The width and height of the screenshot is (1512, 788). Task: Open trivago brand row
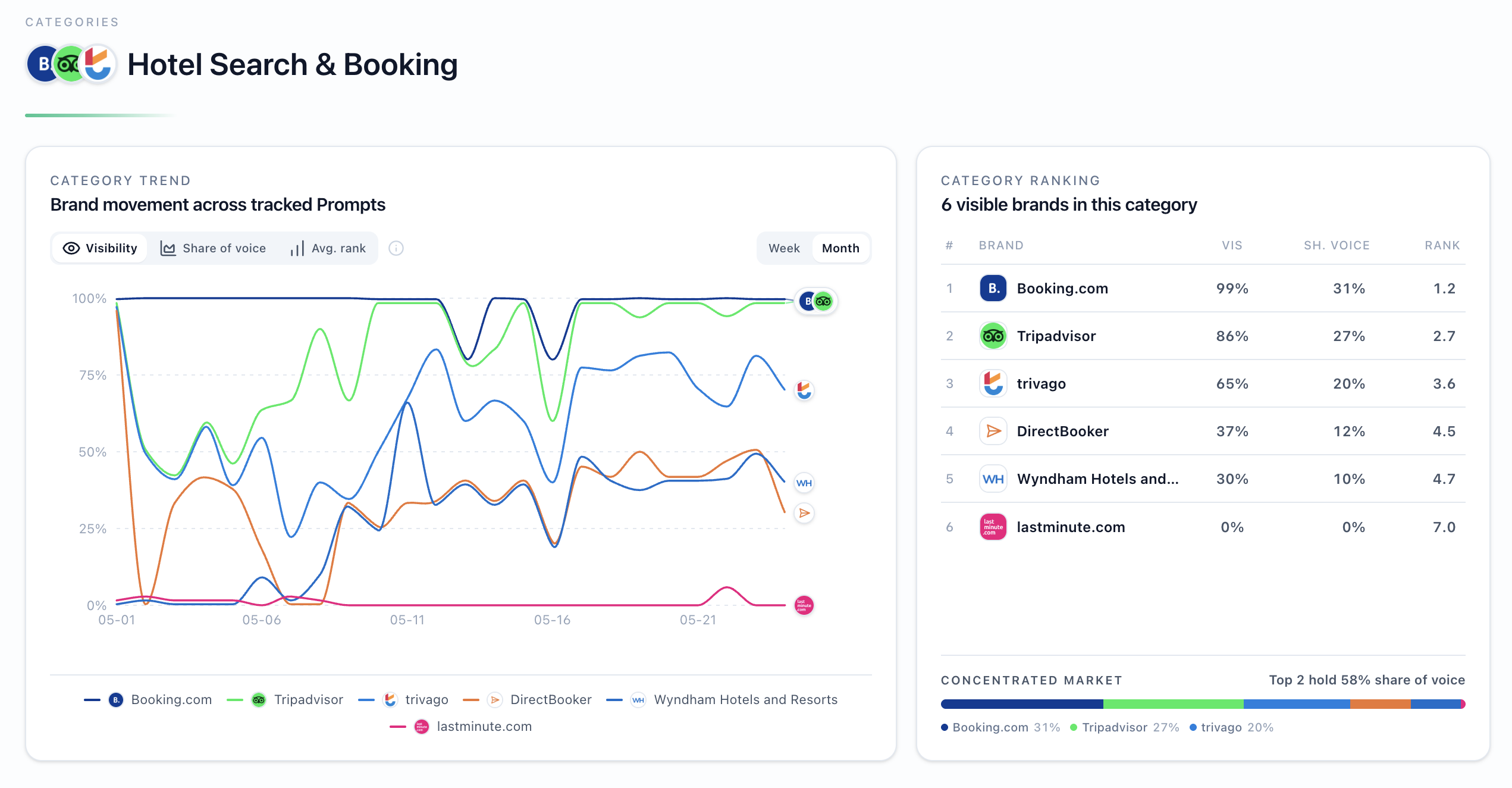click(1203, 383)
